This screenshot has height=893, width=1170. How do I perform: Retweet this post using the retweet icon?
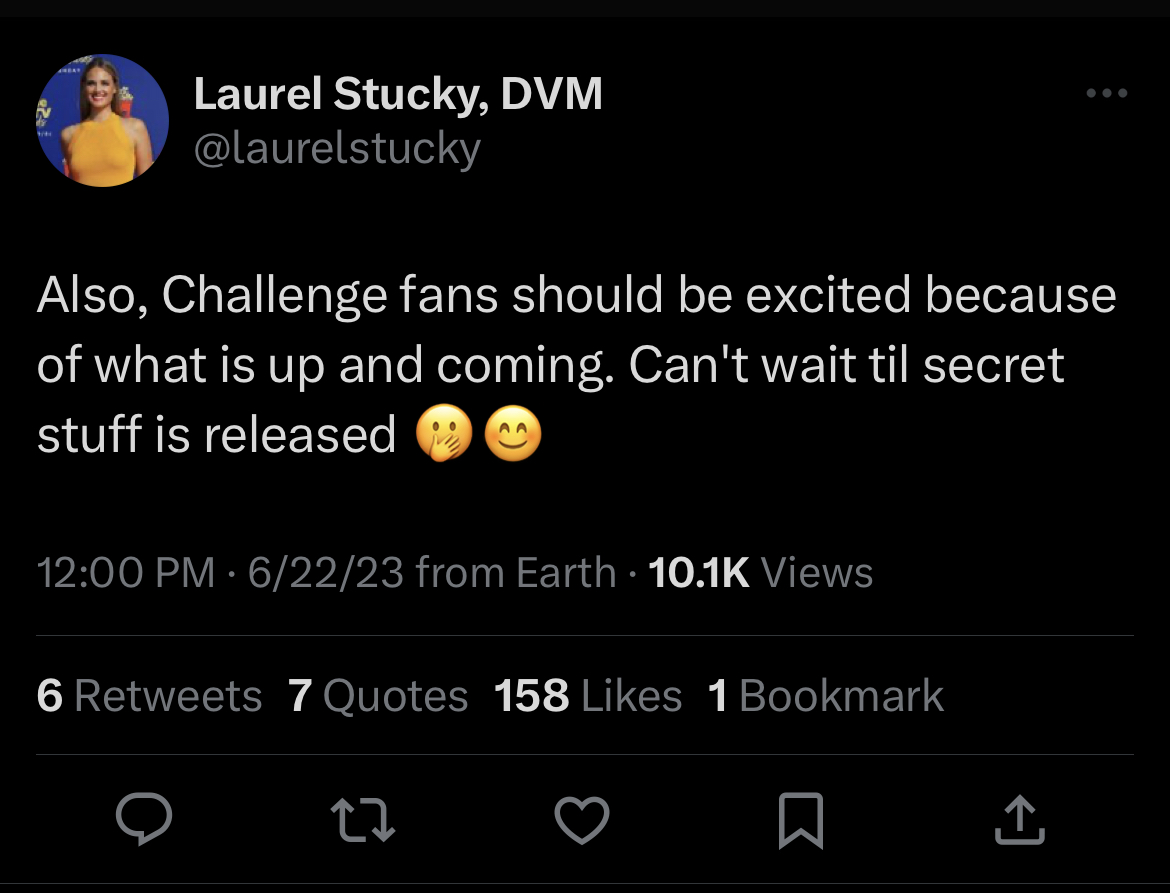(363, 820)
